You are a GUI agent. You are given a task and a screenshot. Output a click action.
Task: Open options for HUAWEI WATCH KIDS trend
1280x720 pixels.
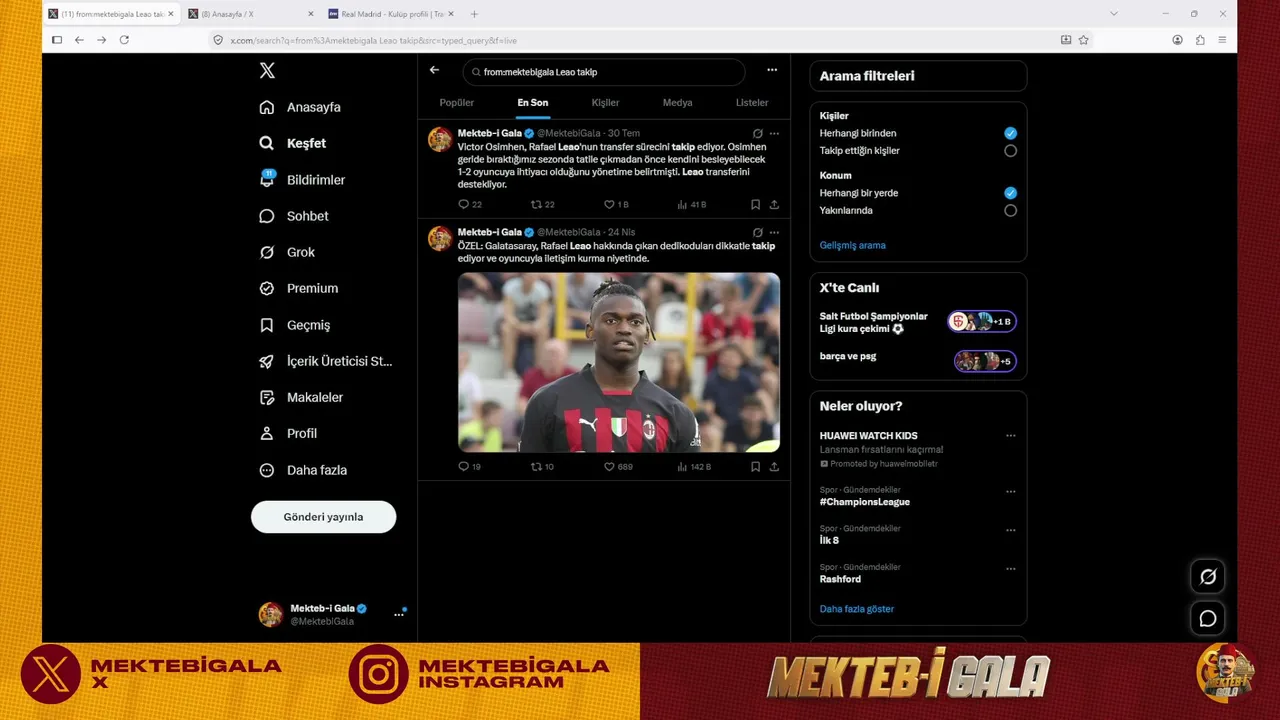(x=1010, y=436)
